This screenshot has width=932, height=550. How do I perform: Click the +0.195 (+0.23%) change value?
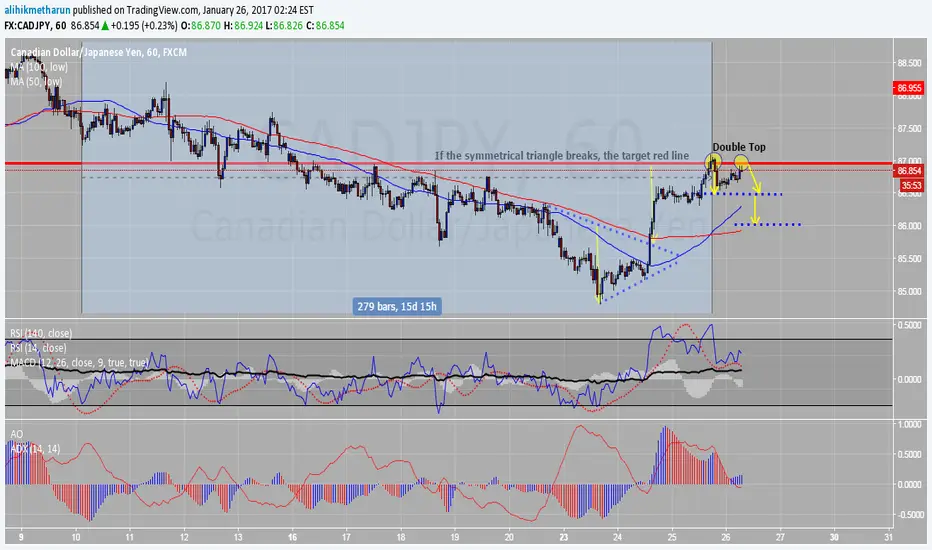[144, 26]
